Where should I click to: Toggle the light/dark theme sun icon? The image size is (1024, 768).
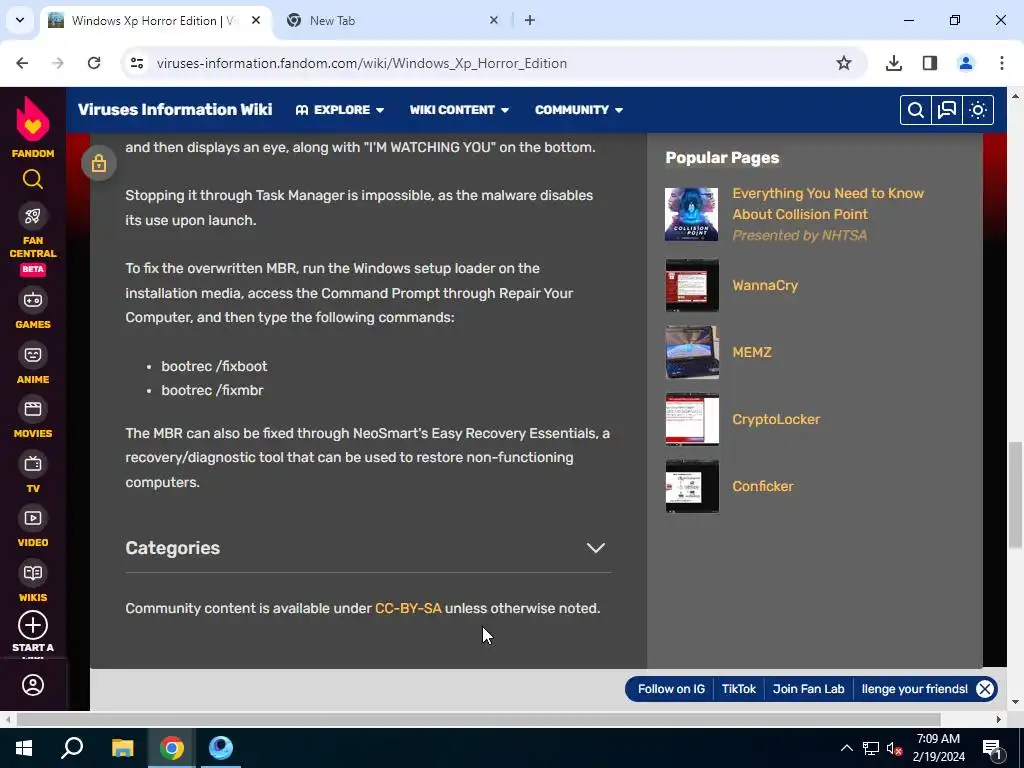coord(978,110)
